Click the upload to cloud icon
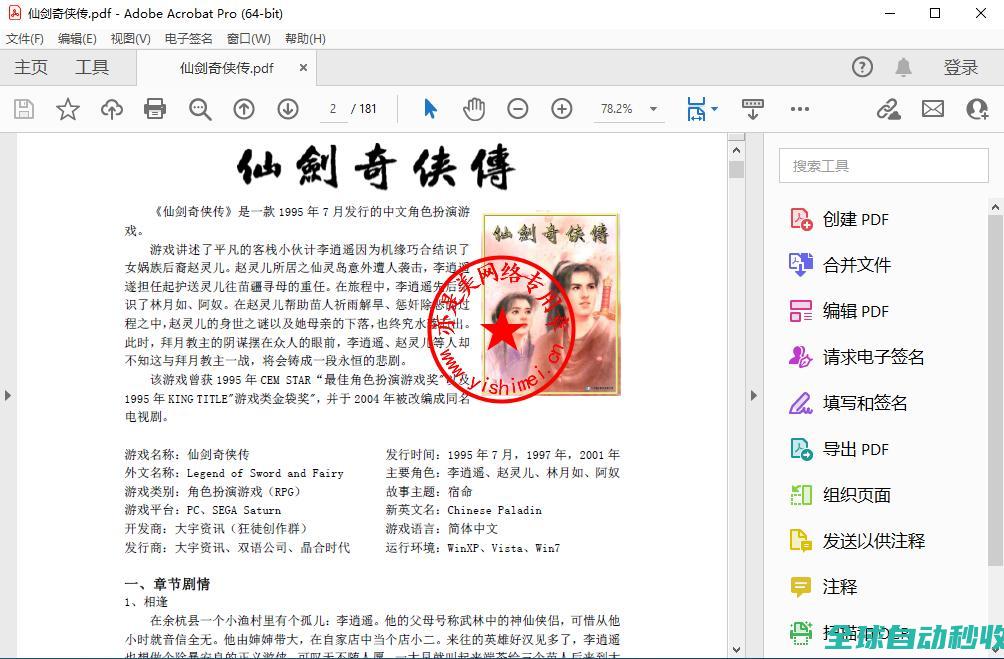Image resolution: width=1004 pixels, height=659 pixels. (111, 109)
